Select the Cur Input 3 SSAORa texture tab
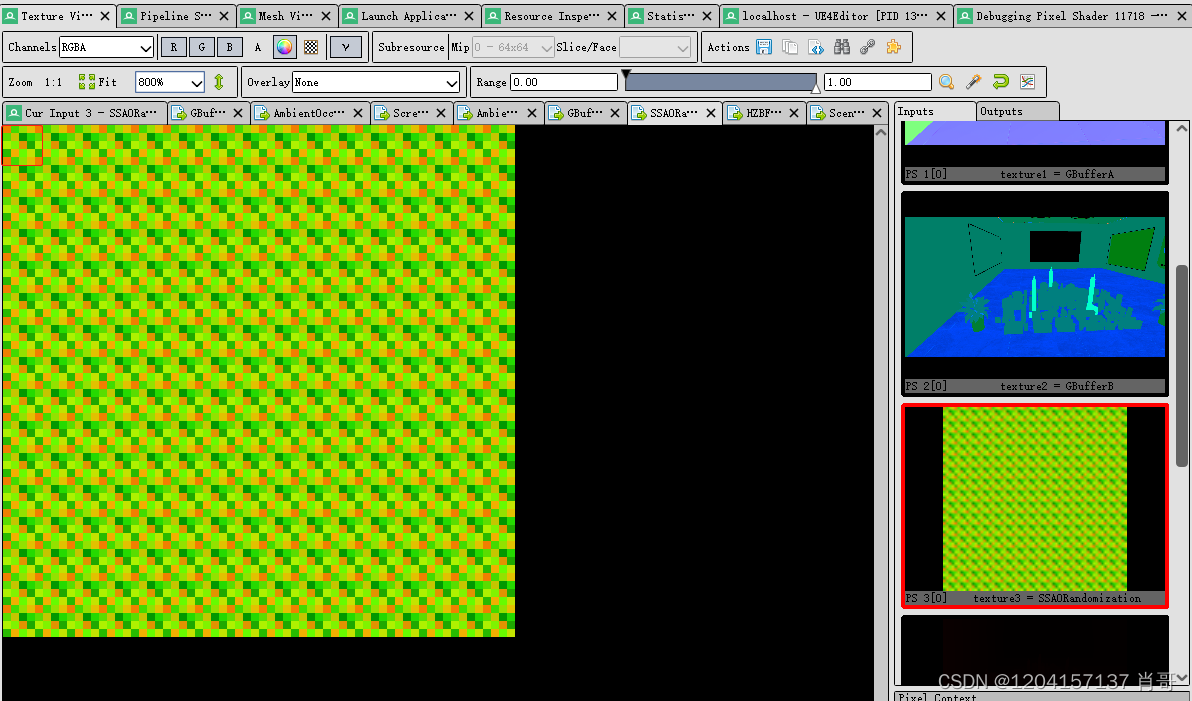Screen dimensions: 1192x701 (x=84, y=113)
